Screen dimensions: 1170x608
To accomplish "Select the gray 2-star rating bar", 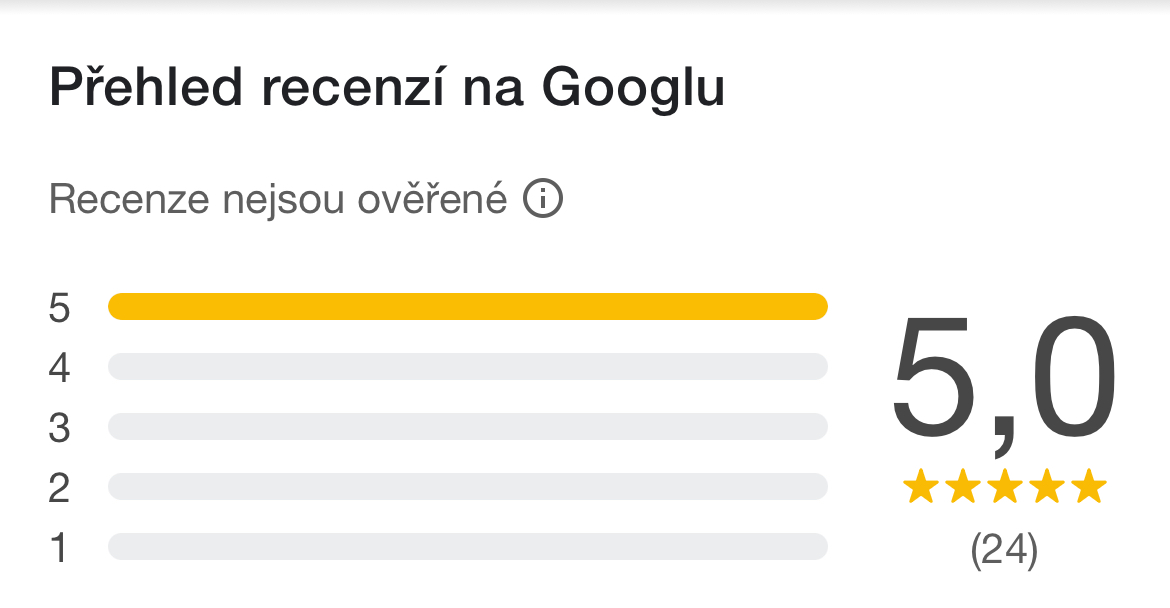I will pos(467,487).
